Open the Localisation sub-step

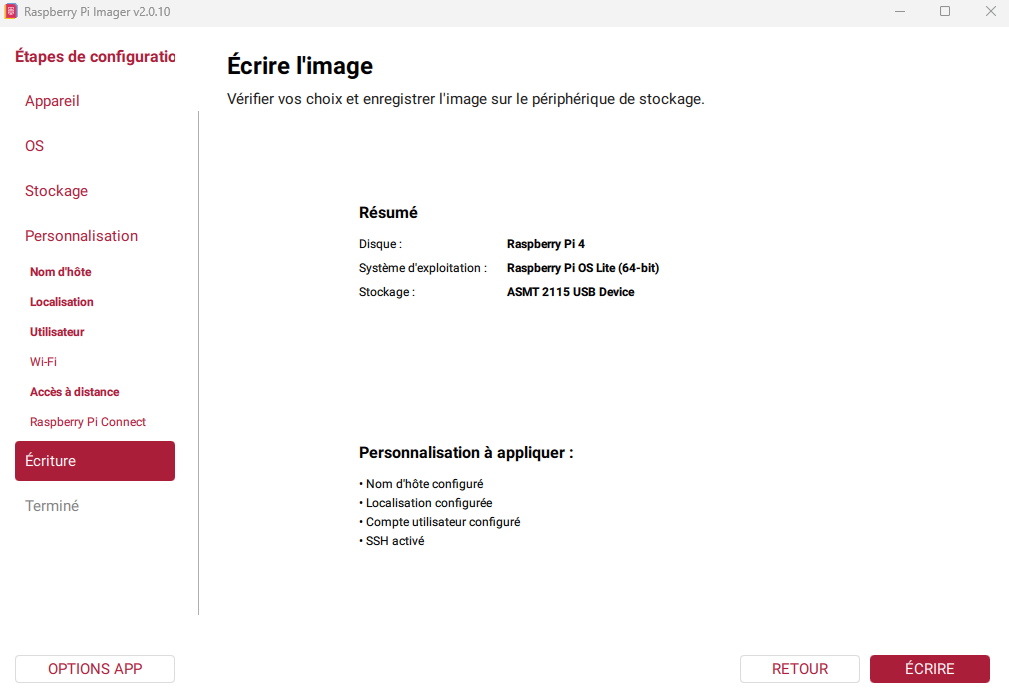point(61,302)
